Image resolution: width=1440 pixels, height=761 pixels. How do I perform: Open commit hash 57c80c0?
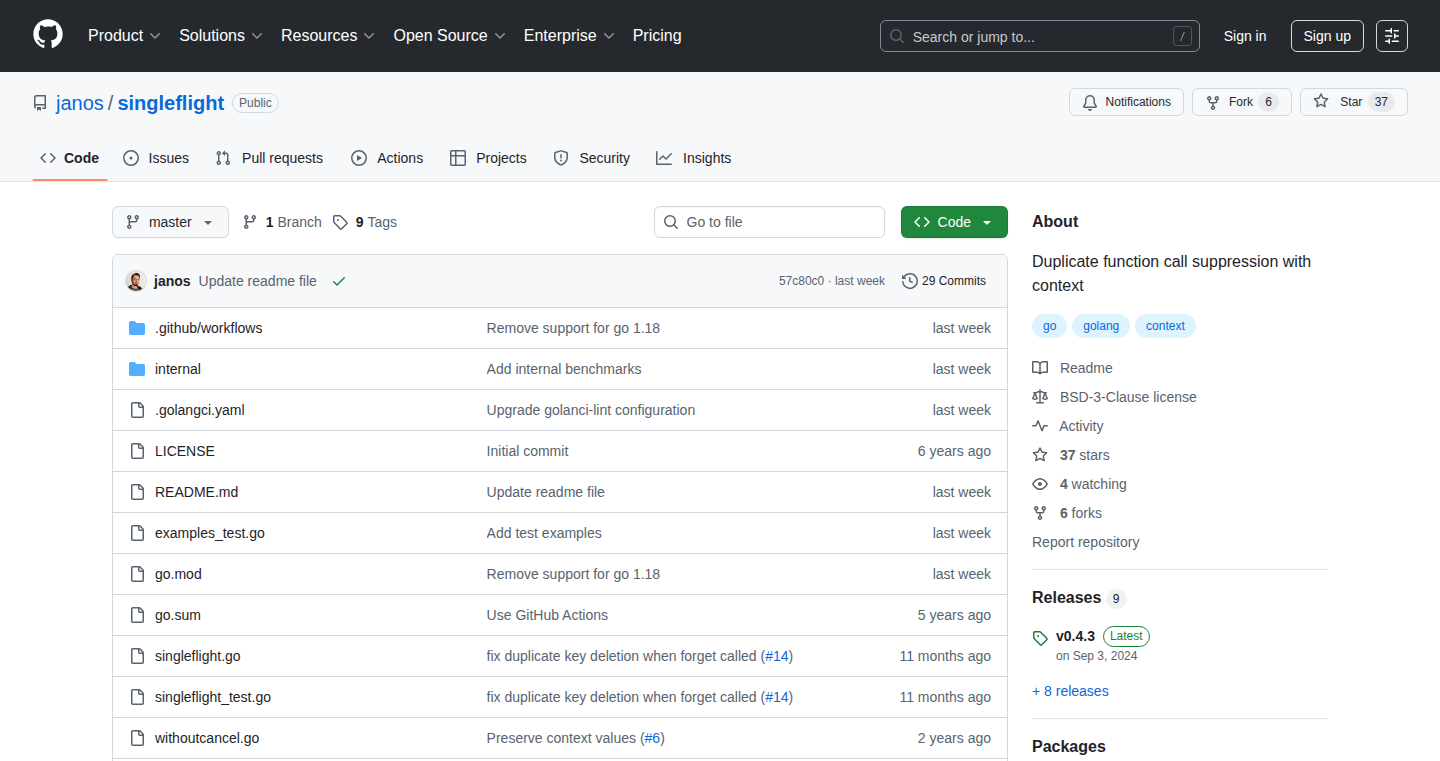pos(801,281)
